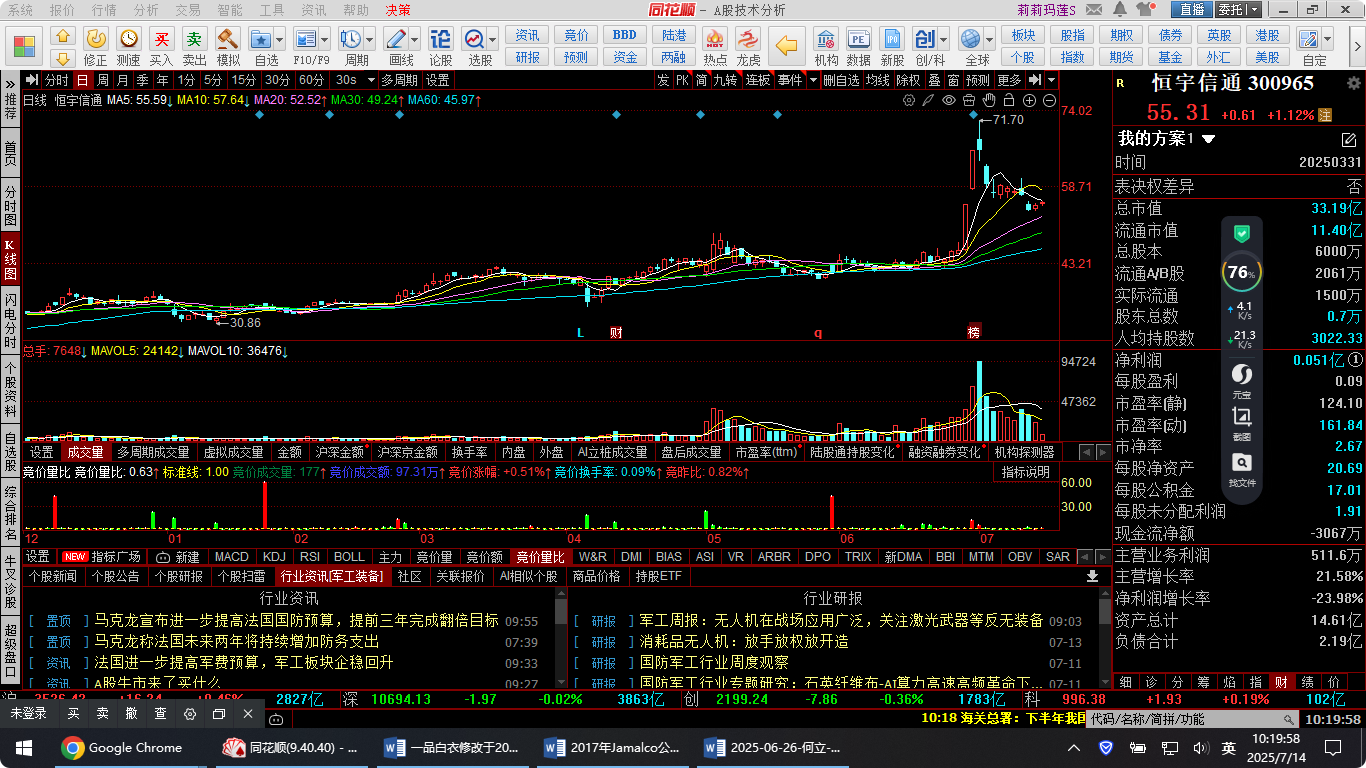
Task: Open the 委托 dropdown in title bar
Action: point(1254,10)
